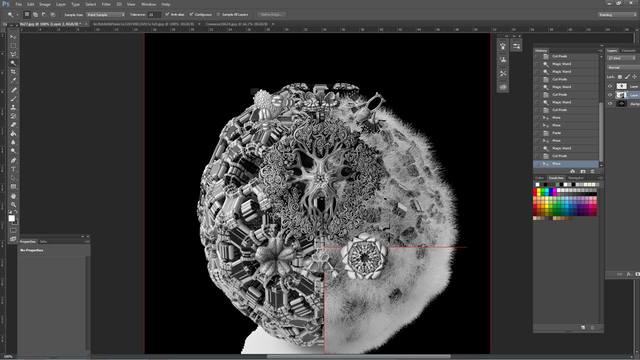
Task: Switch to the Info tab
Action: coord(43,242)
